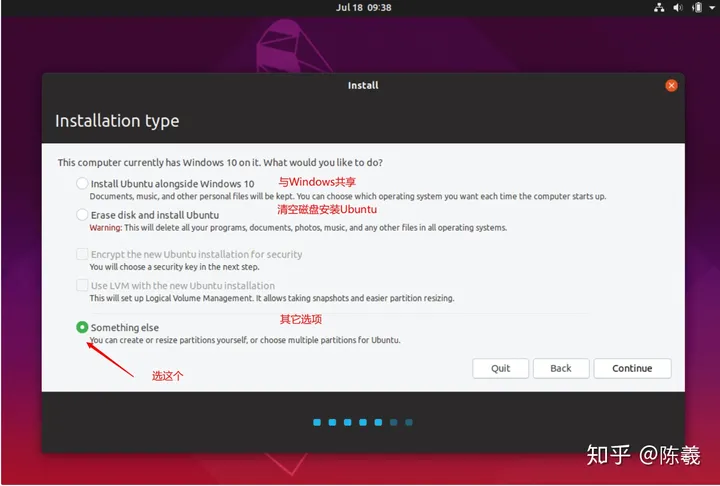Open the clock showing Jul 18 09:38
The image size is (720, 486).
(363, 7)
